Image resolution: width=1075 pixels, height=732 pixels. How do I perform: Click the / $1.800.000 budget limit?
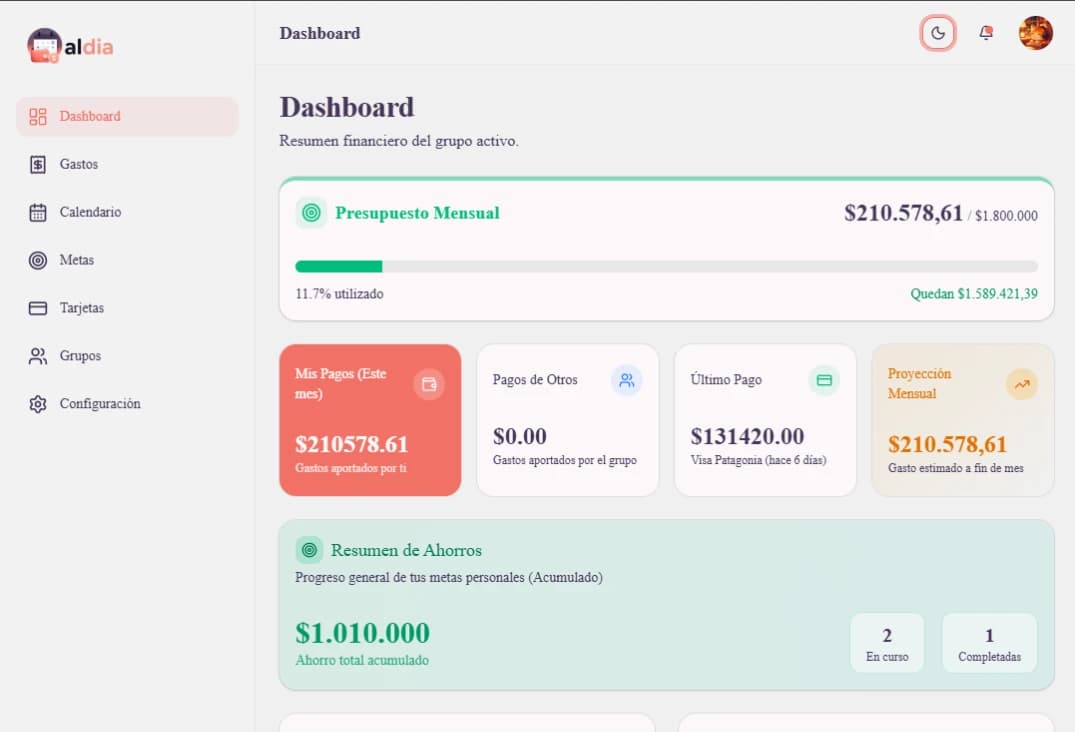pyautogui.click(x=1002, y=216)
